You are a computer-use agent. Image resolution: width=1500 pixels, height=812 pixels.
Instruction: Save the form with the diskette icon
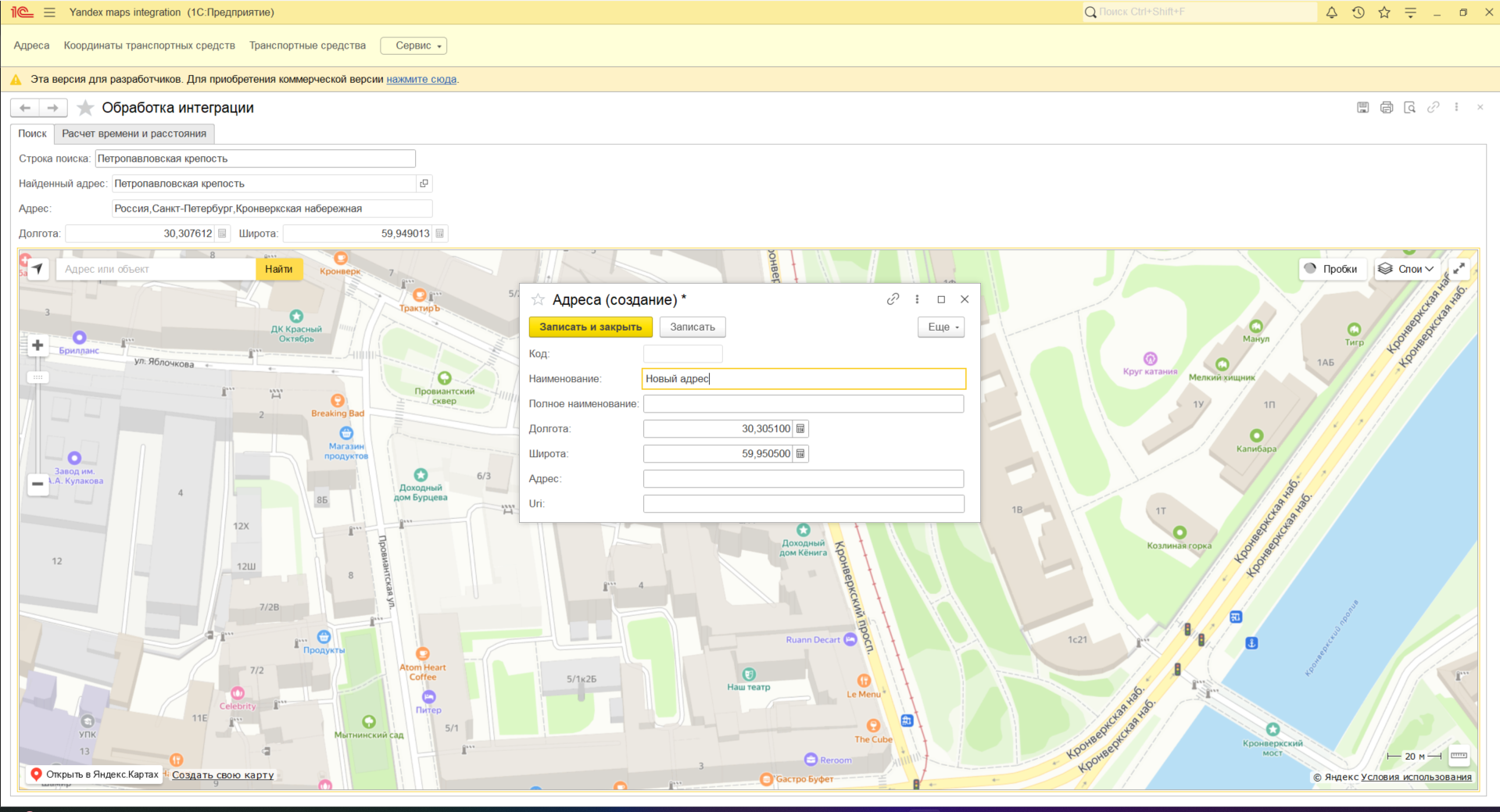tap(1363, 108)
